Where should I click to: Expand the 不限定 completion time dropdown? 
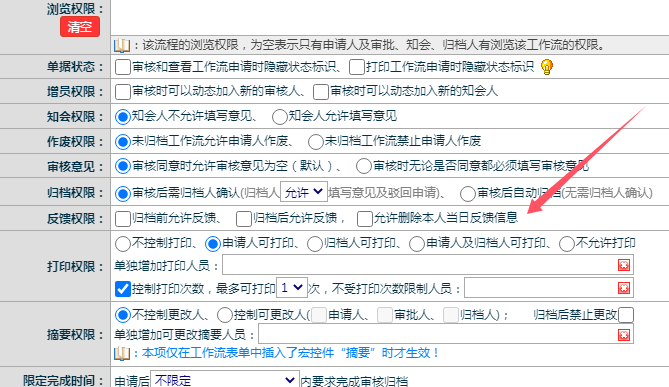tap(225, 379)
